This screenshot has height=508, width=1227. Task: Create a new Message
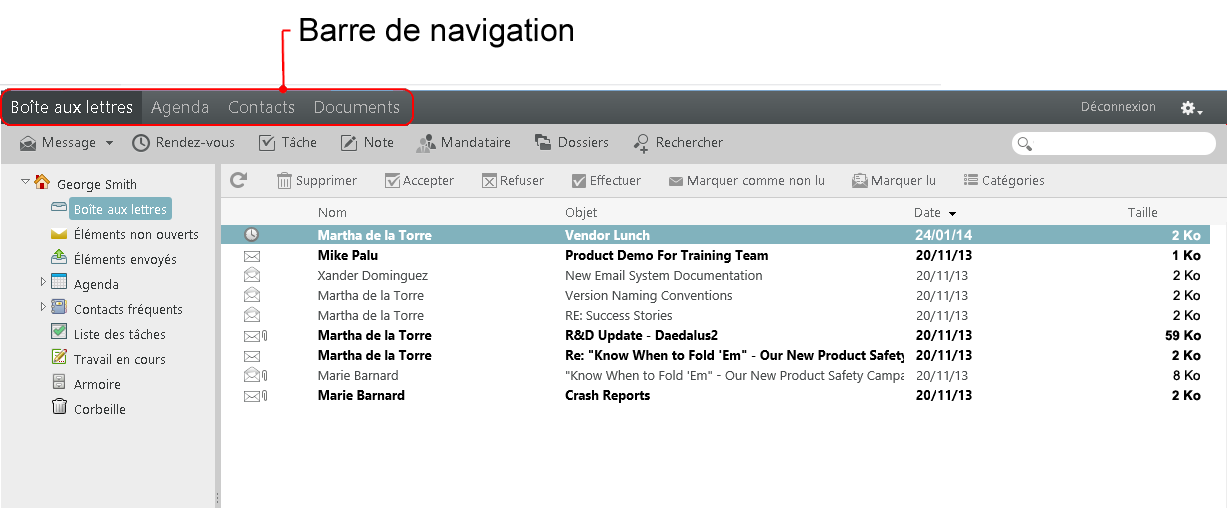[58, 143]
